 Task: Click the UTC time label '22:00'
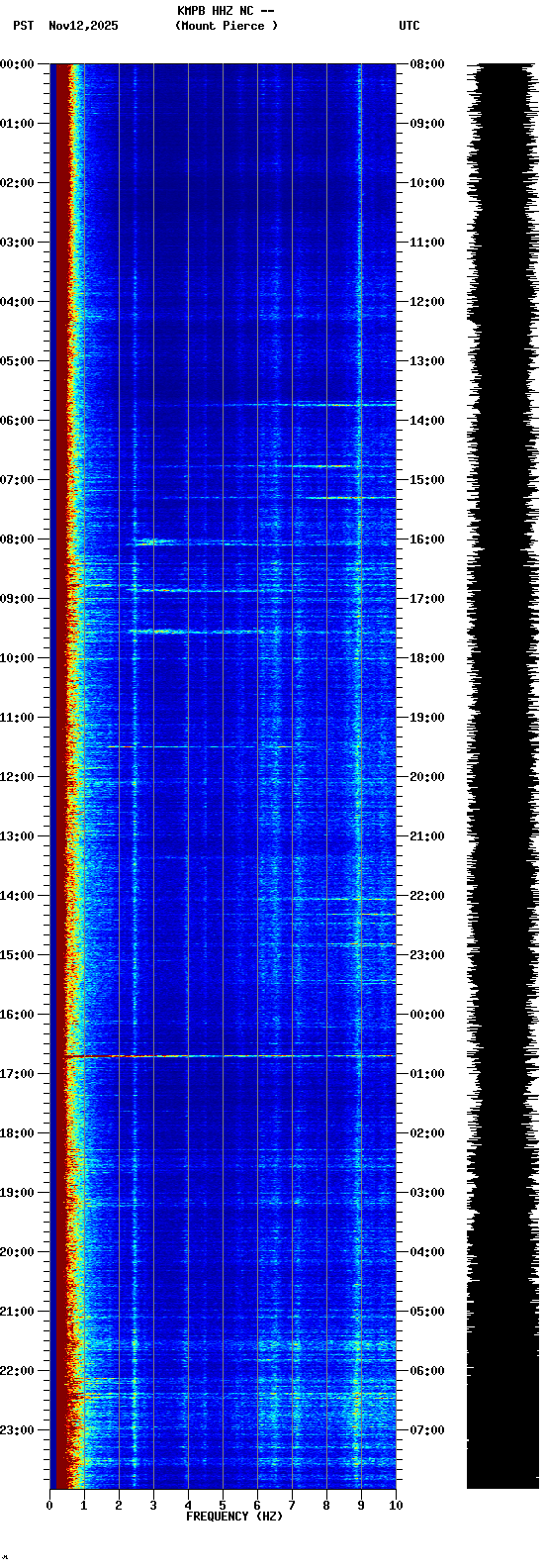(427, 896)
